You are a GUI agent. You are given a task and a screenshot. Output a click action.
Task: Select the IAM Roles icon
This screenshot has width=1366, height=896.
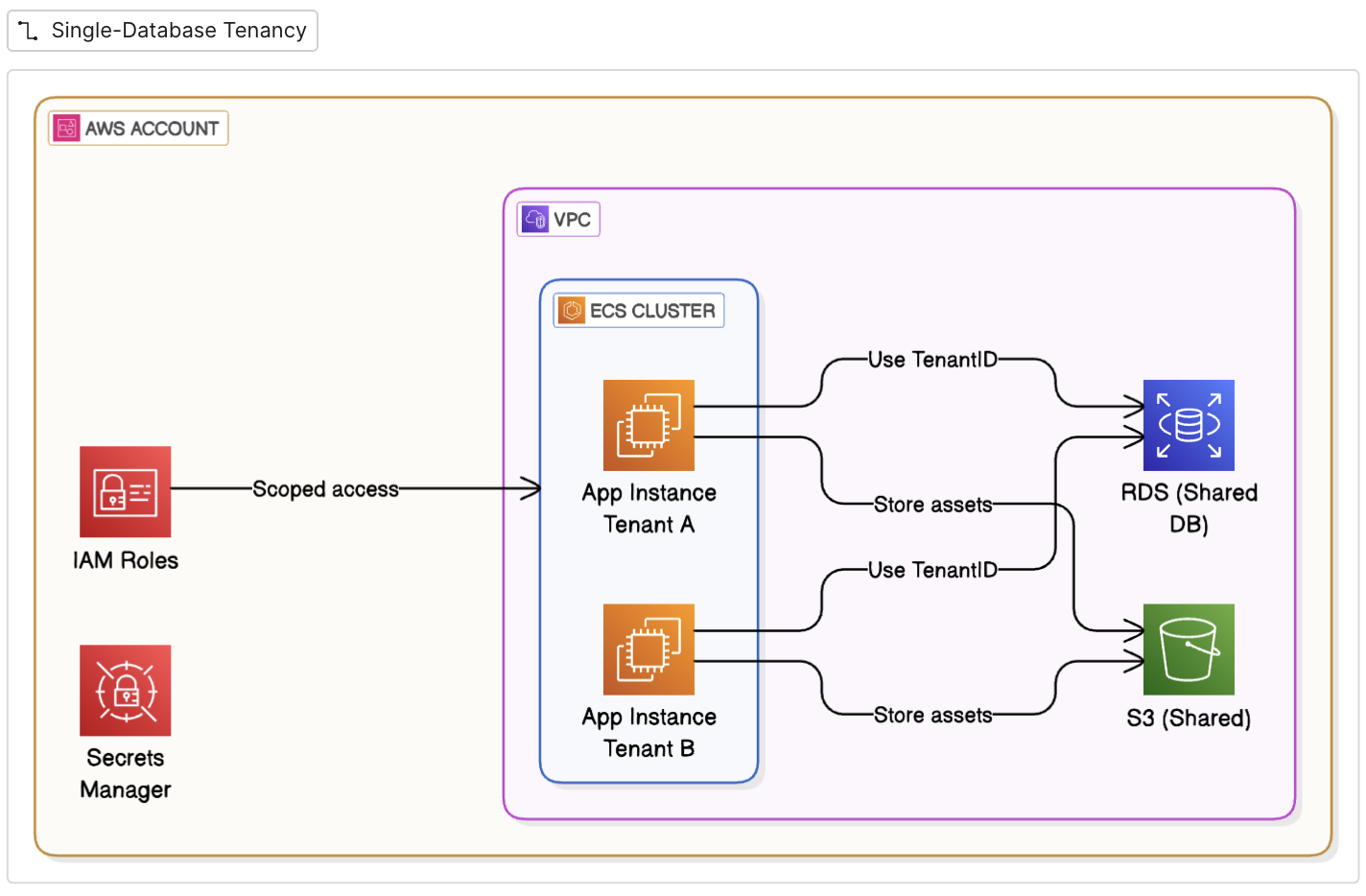(x=126, y=492)
